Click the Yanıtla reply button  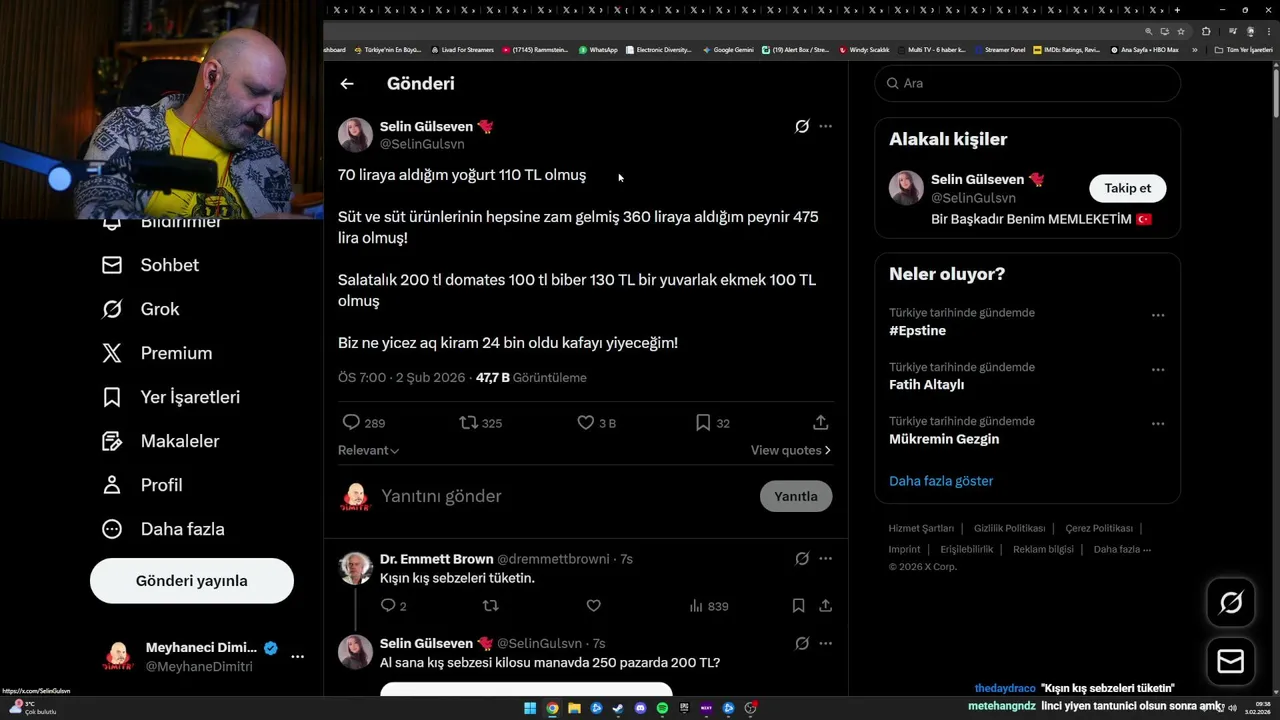(x=796, y=496)
